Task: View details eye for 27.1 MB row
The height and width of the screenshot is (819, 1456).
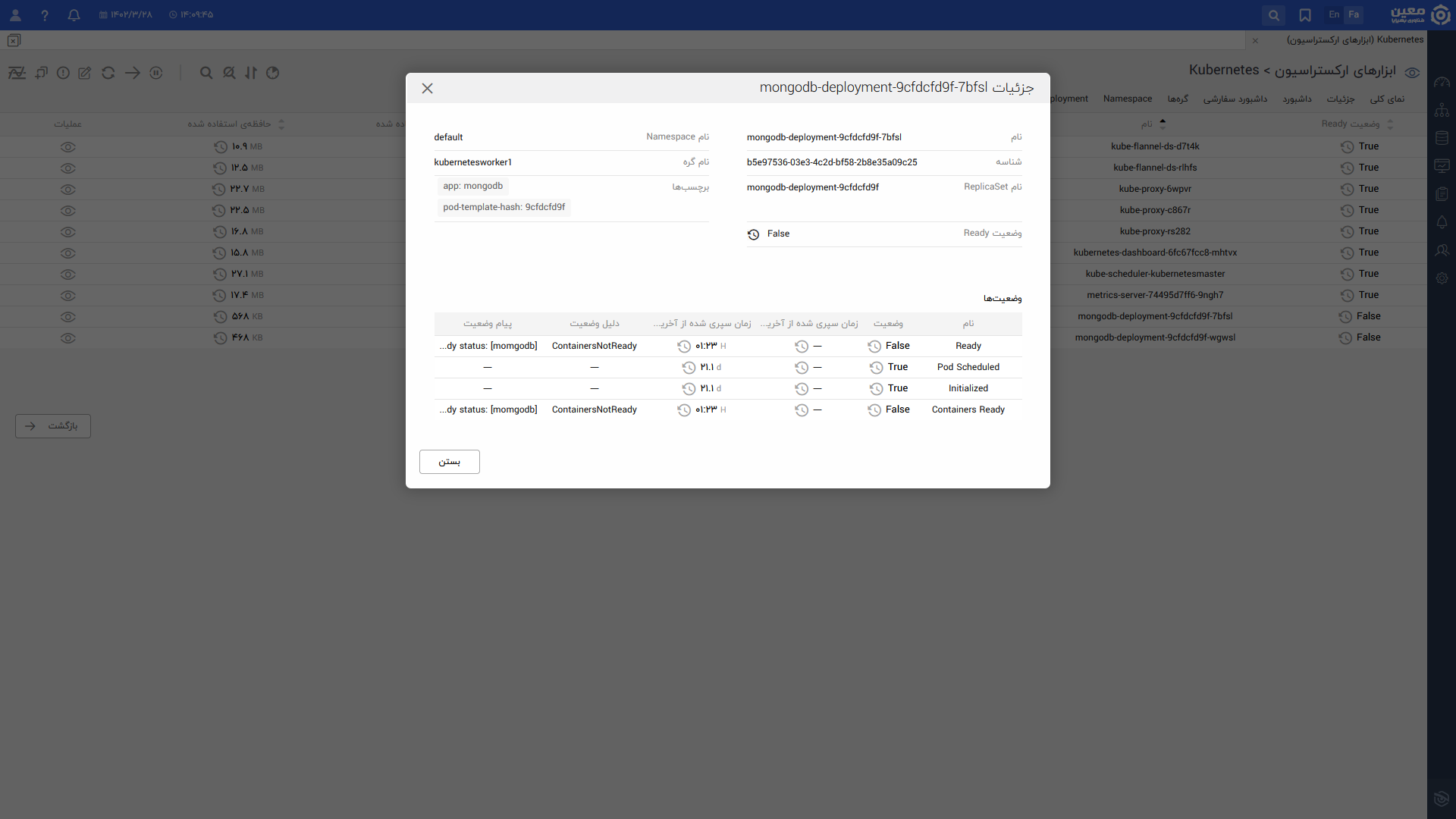Action: pos(68,275)
